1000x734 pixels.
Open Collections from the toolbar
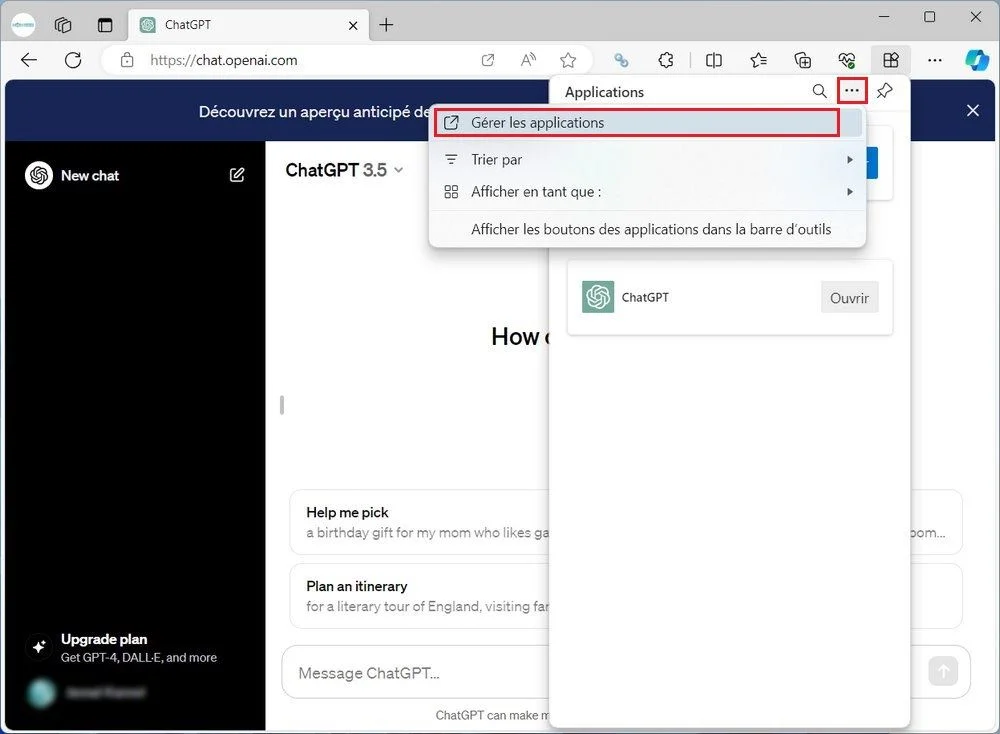click(x=803, y=60)
